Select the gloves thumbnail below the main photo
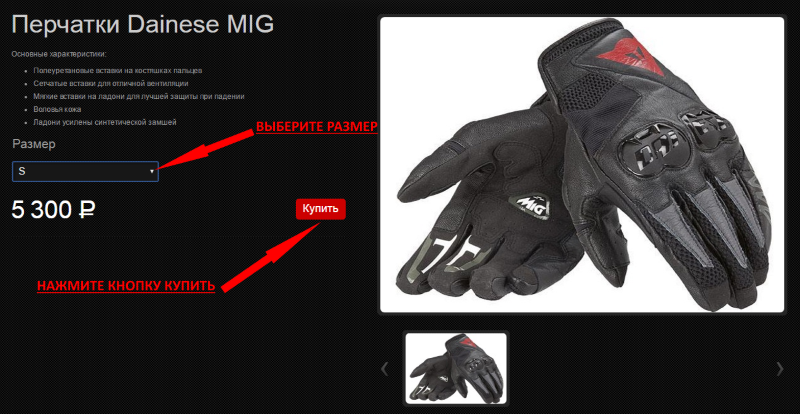Viewport: 800px width, 414px height. [x=456, y=368]
